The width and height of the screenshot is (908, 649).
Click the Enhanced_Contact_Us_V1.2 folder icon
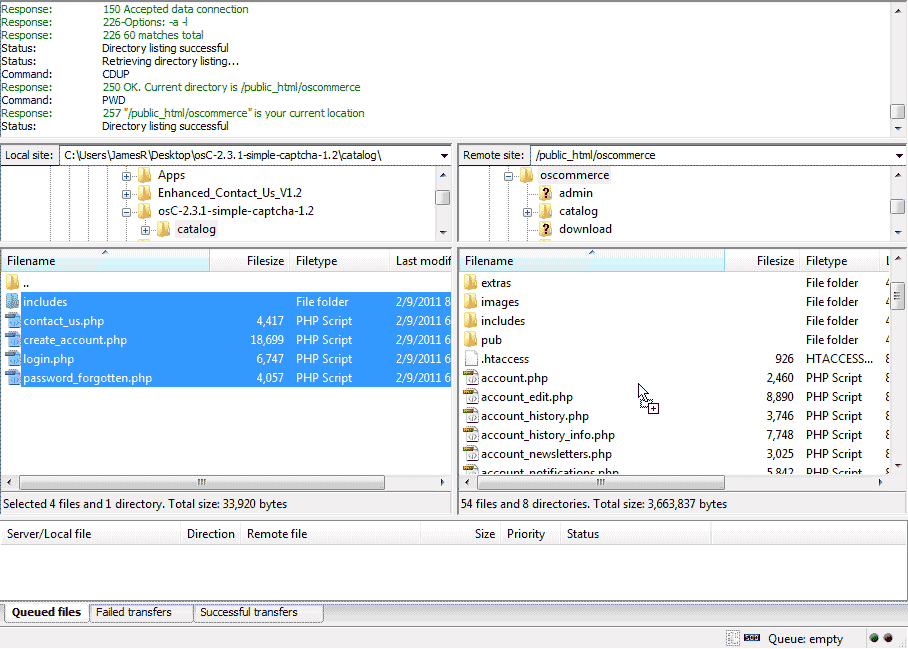pyautogui.click(x=145, y=193)
